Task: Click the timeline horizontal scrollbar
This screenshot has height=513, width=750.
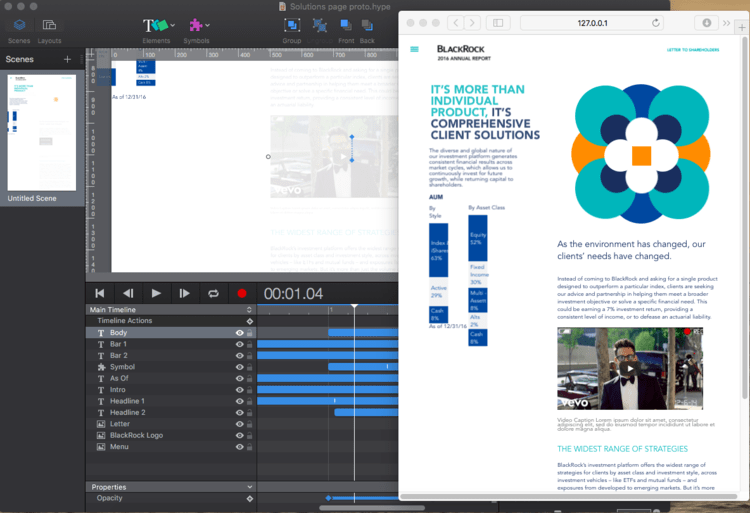Action: click(372, 508)
